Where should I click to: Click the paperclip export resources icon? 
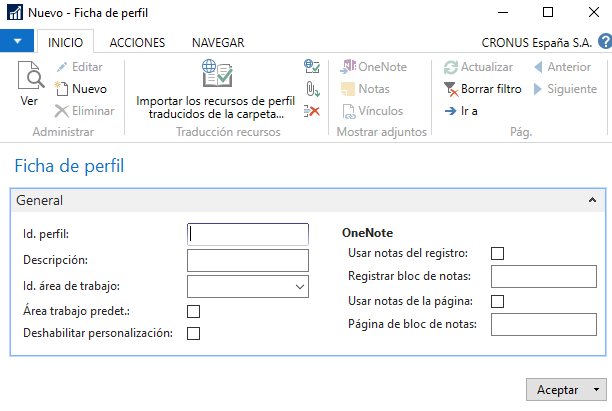[x=312, y=89]
